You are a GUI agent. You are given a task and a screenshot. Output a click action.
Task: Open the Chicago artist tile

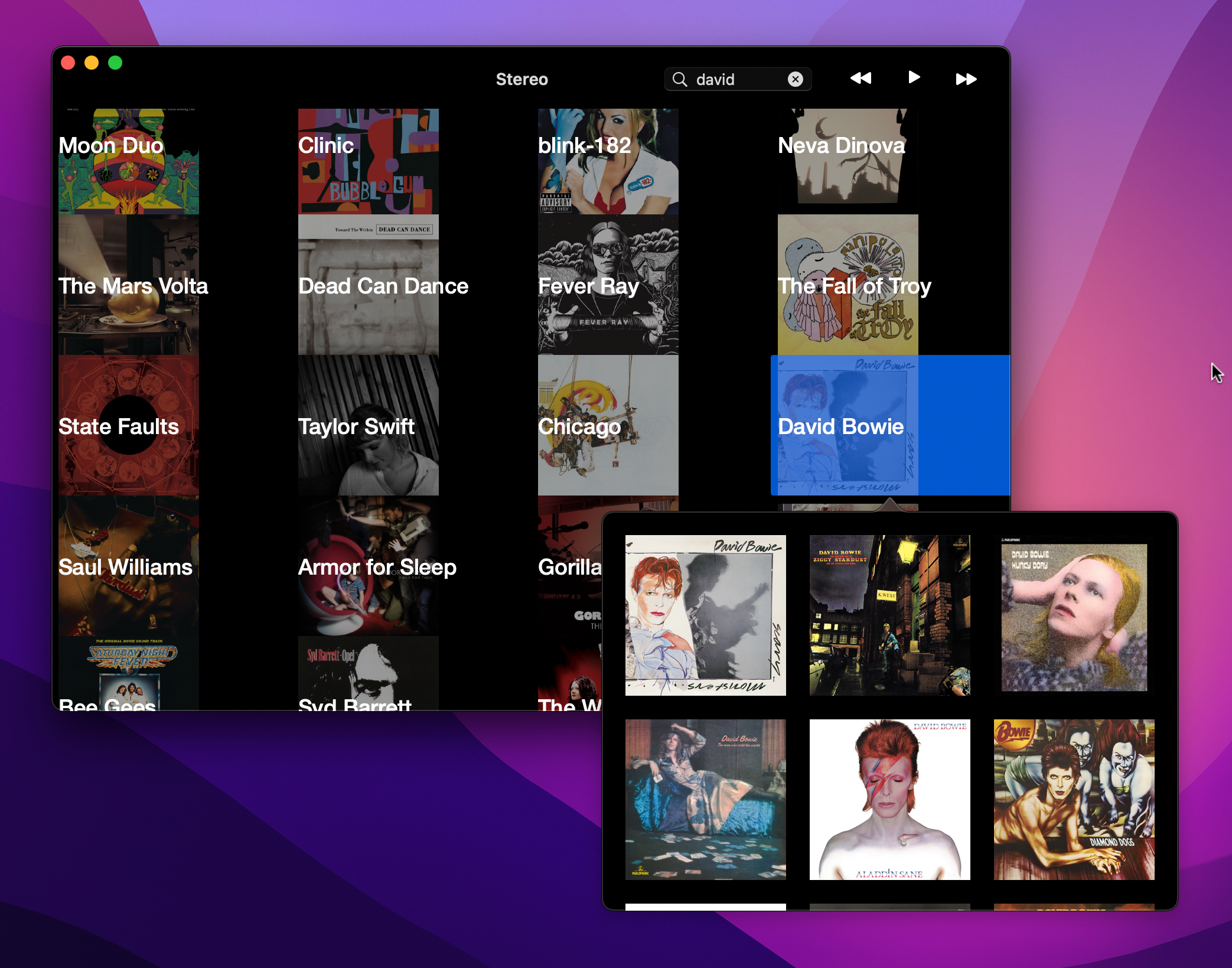[608, 425]
